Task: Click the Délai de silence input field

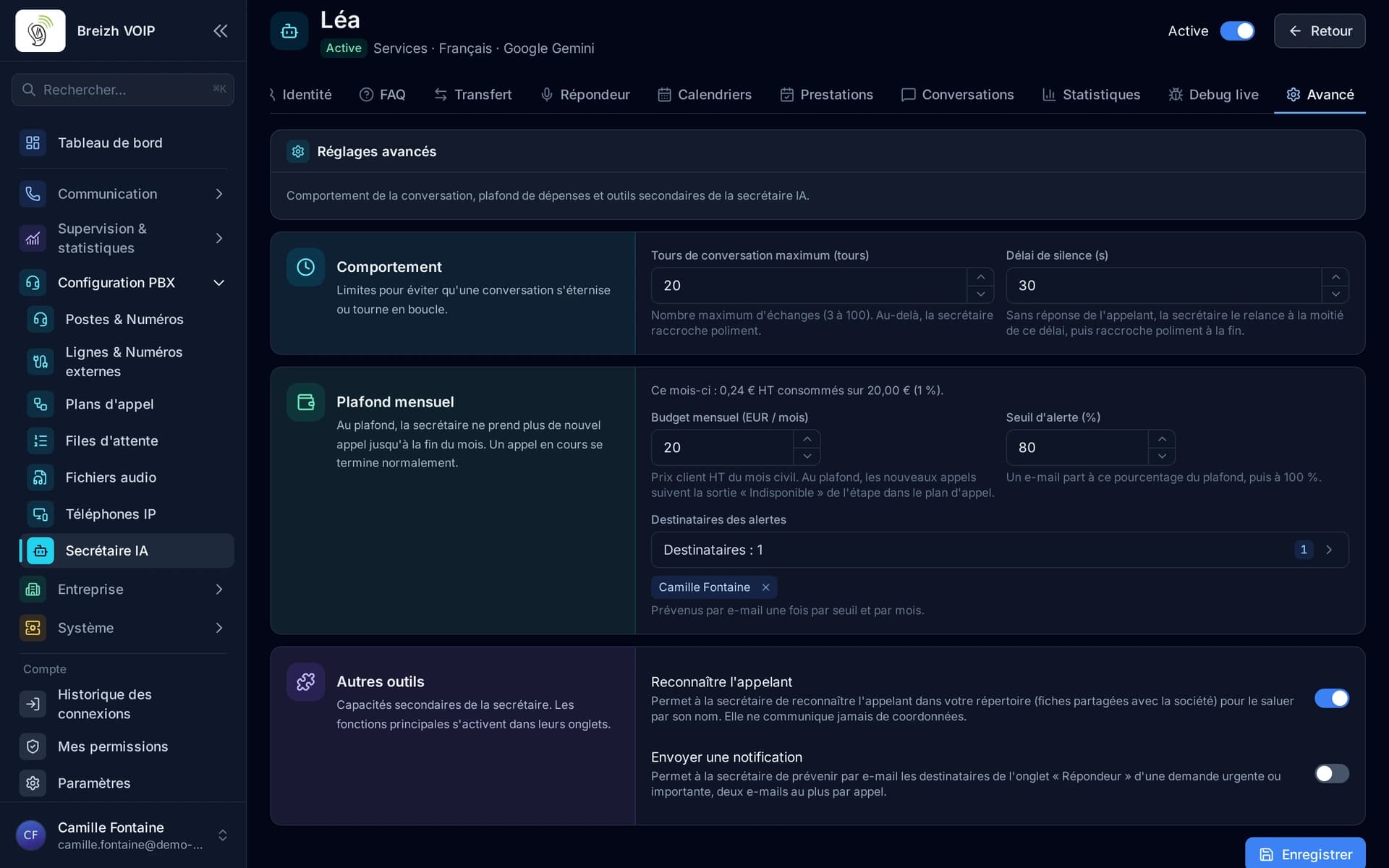Action: point(1163,286)
